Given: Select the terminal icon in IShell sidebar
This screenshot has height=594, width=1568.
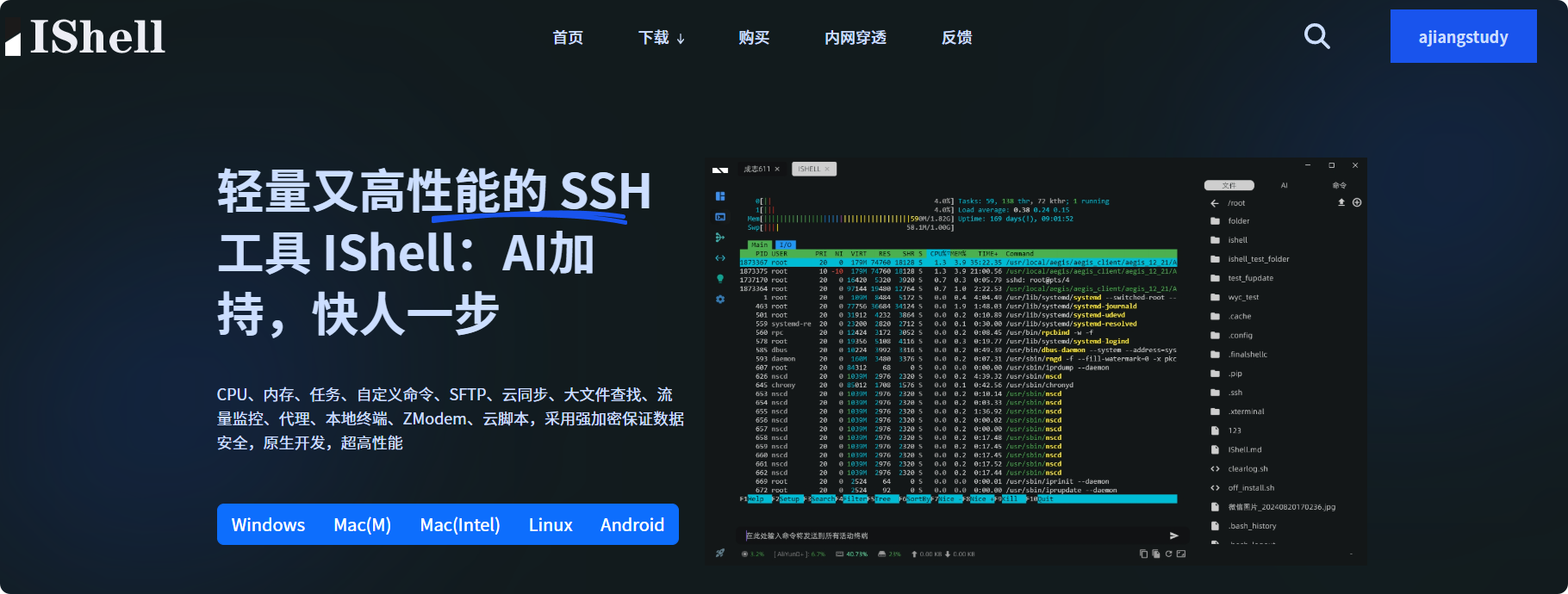Looking at the screenshot, I should coord(720,217).
